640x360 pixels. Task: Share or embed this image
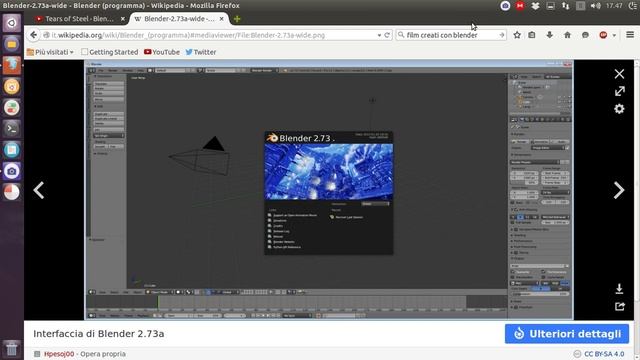tap(620, 306)
